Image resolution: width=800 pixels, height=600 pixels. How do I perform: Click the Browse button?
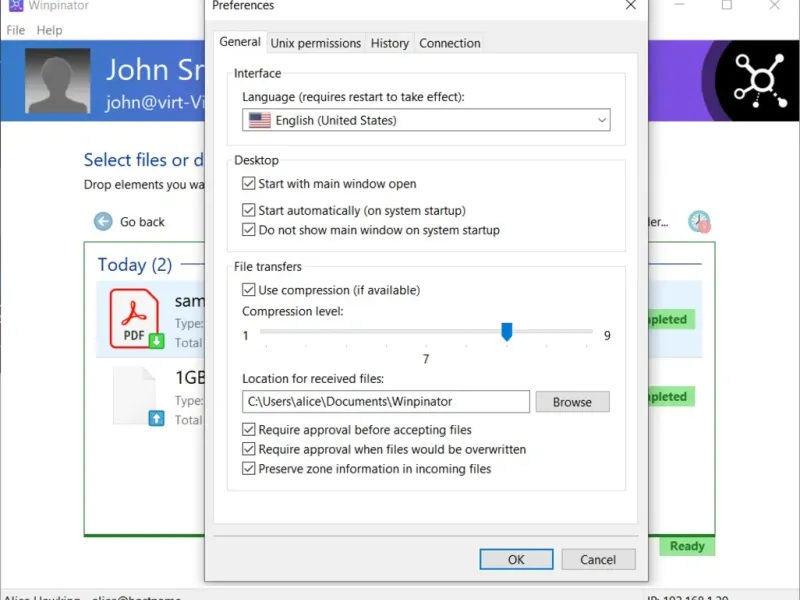coord(572,402)
